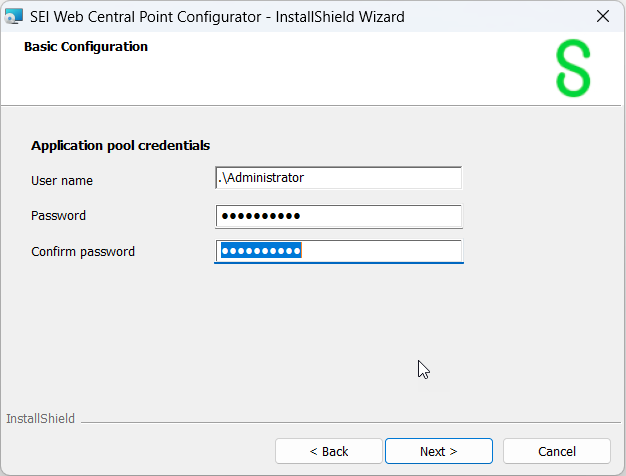Proceed by pressing the Next button
Viewport: 626px width, 476px height.
[x=438, y=451]
